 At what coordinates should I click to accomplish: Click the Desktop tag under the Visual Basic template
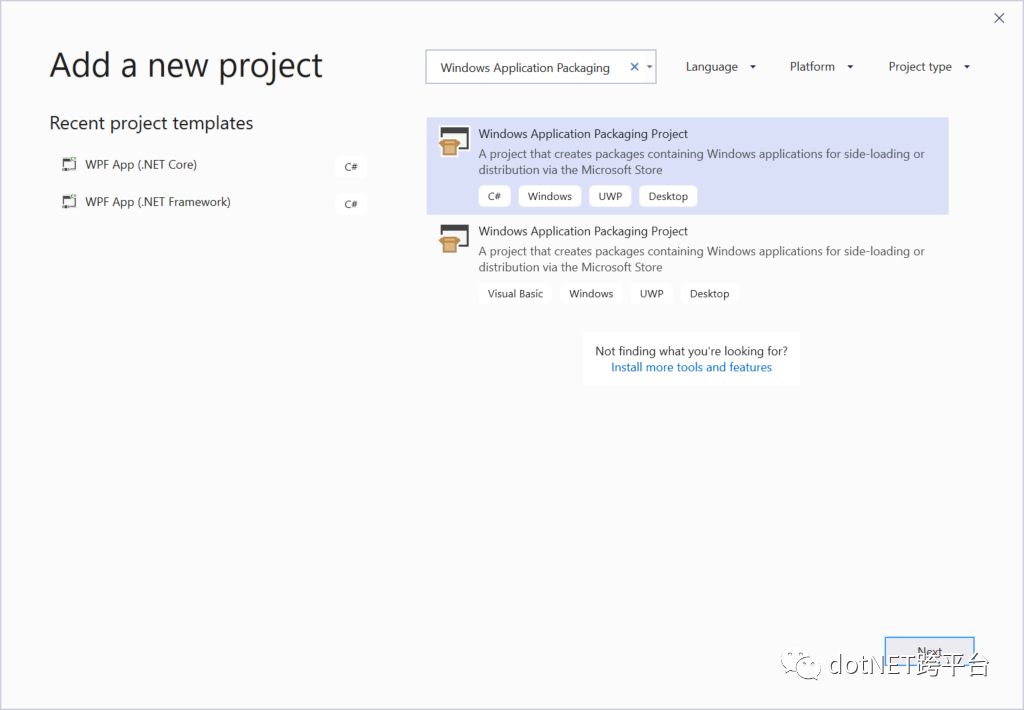(709, 293)
